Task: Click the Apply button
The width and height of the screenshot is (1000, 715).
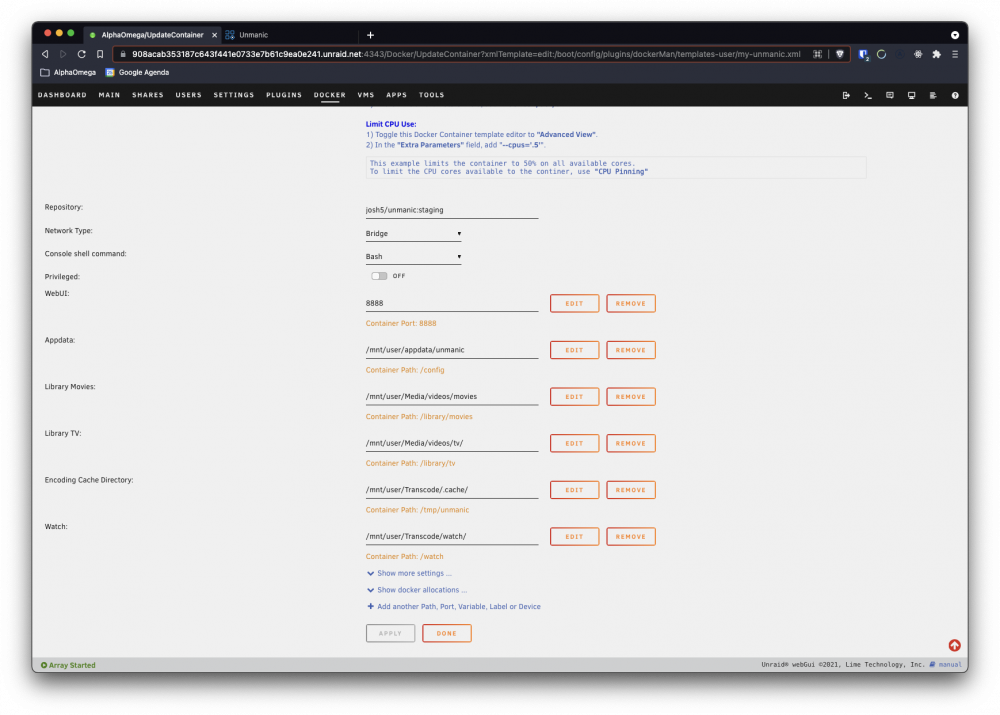Action: (390, 633)
